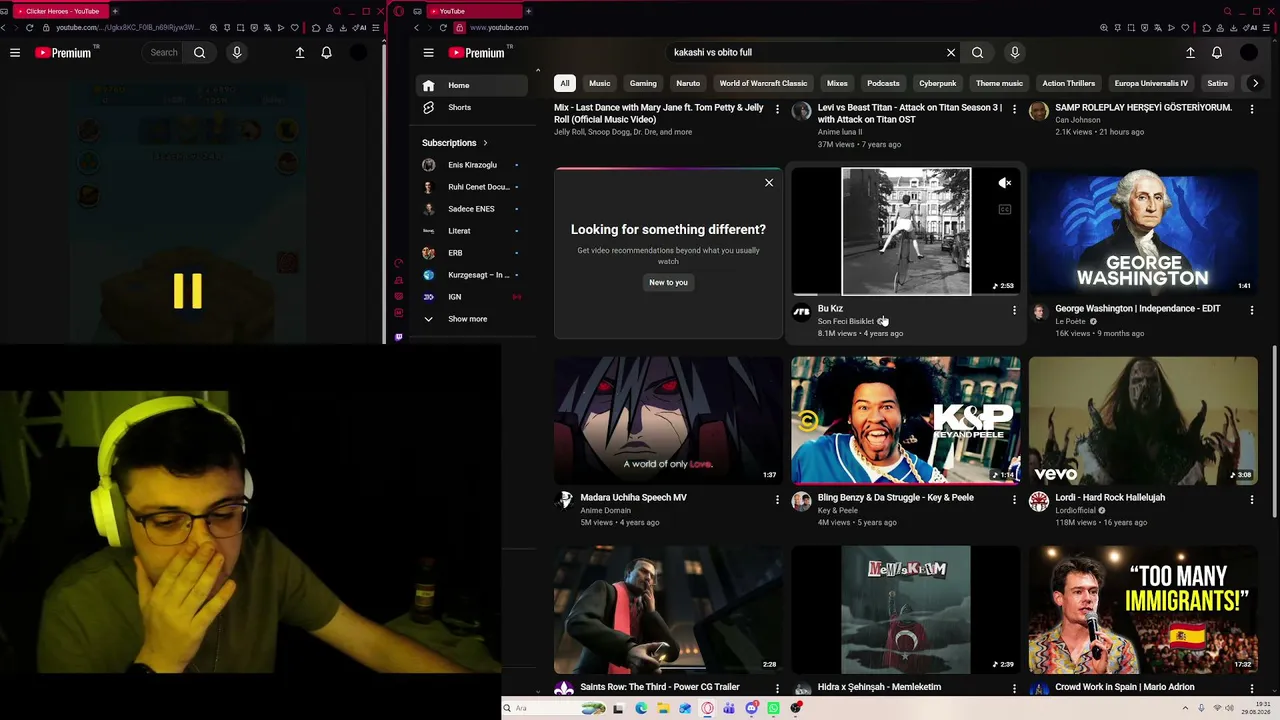Select the 'Europa Universalis IV' chip

tap(1151, 83)
